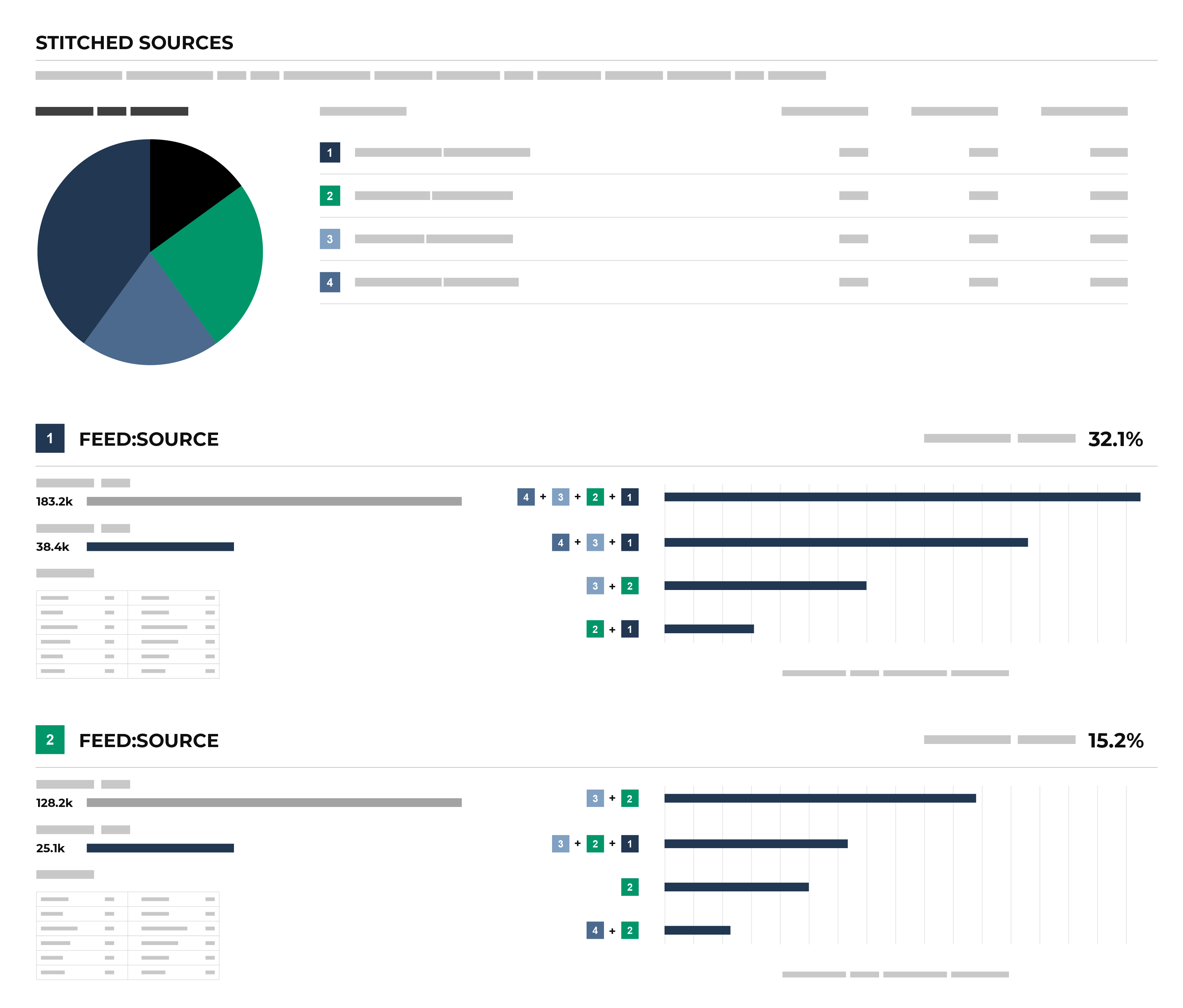Click badge 3 in source 2's top 3+2 row
1183x1008 pixels.
[x=595, y=799]
